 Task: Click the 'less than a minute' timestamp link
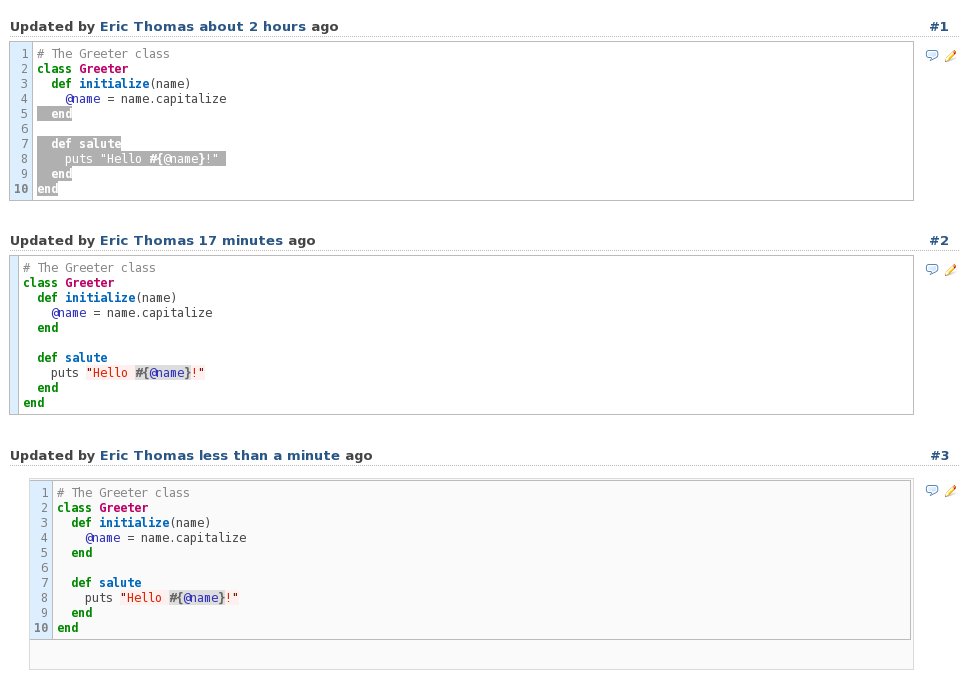coord(269,455)
